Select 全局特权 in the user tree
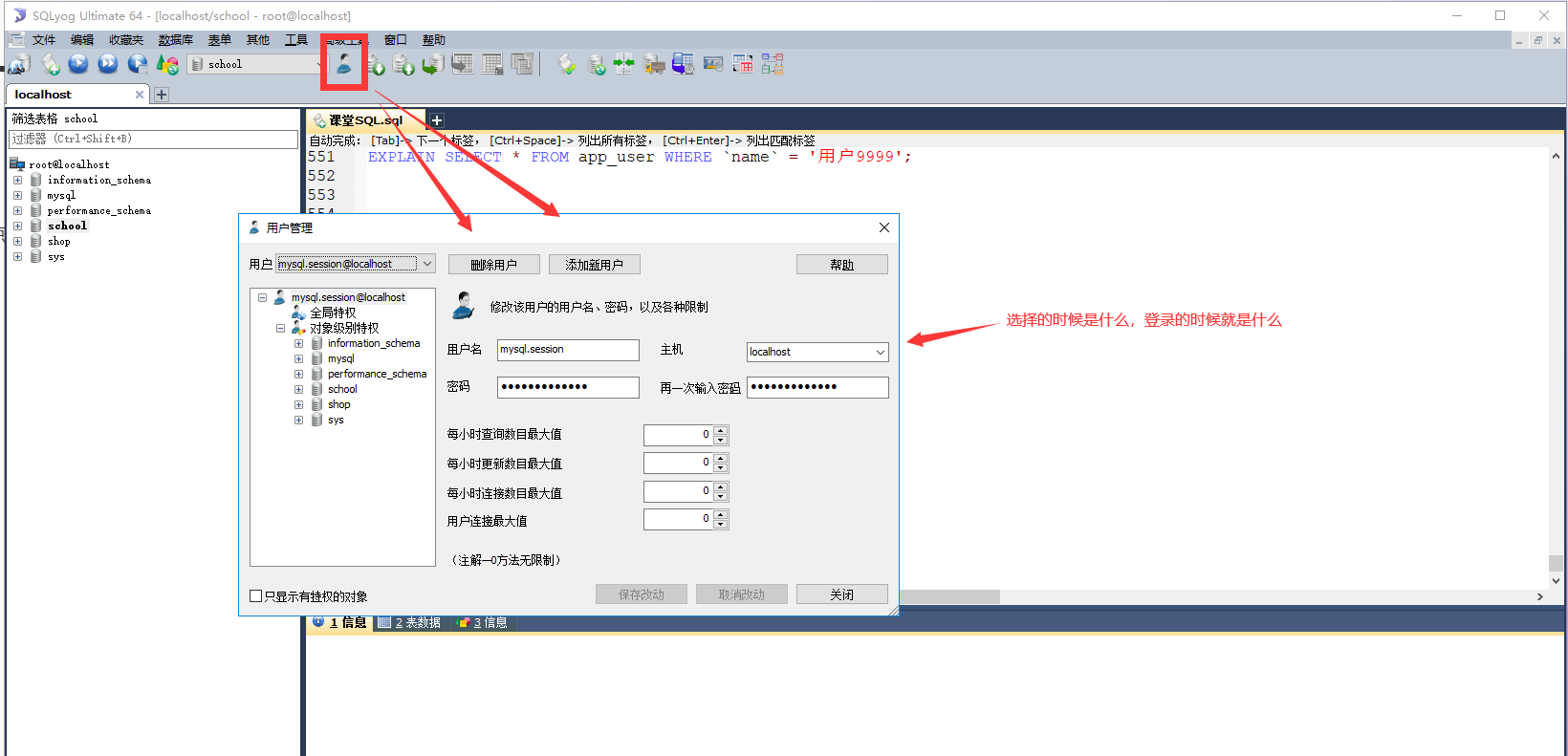 coord(333,313)
